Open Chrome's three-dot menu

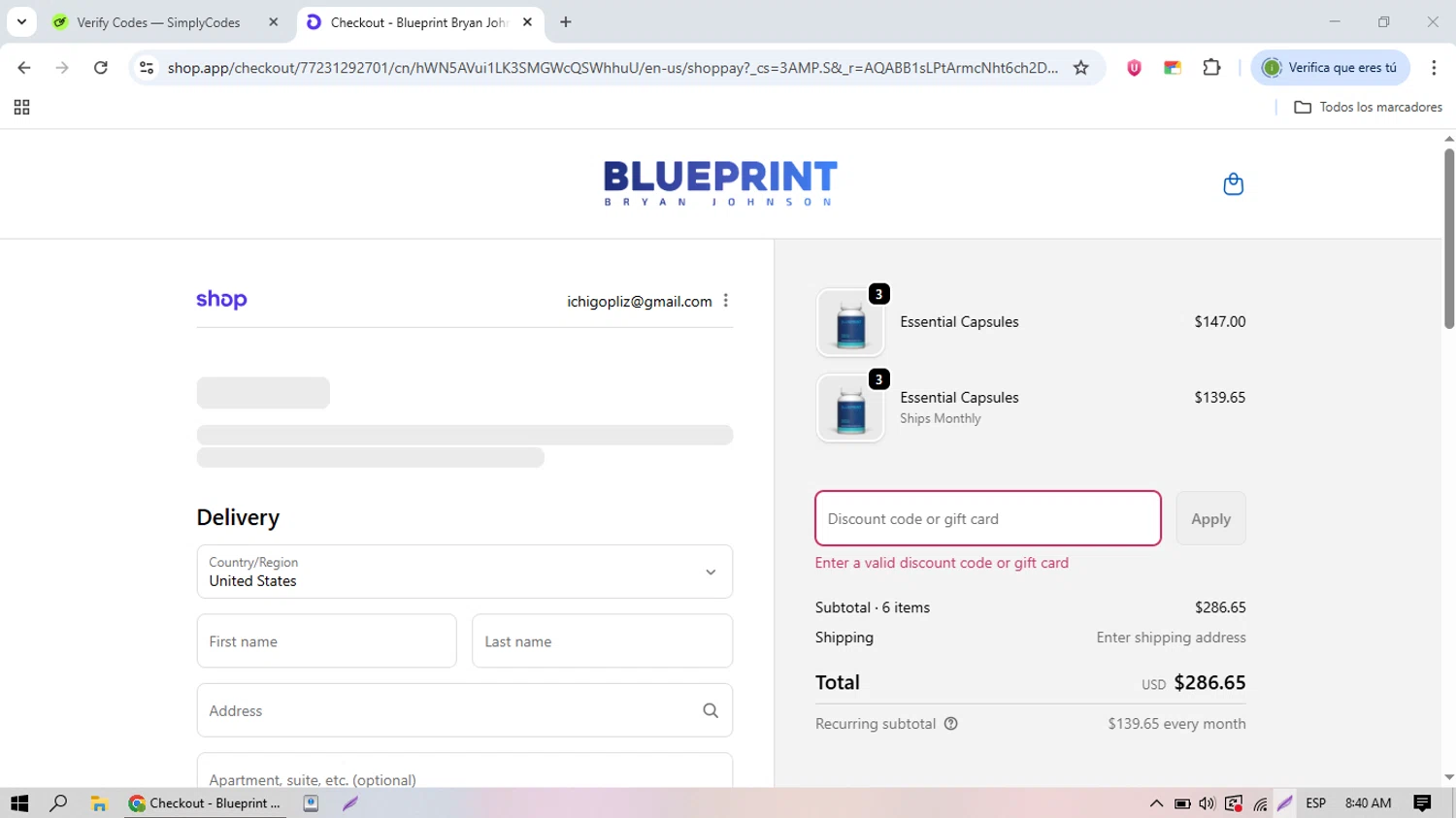[1434, 68]
